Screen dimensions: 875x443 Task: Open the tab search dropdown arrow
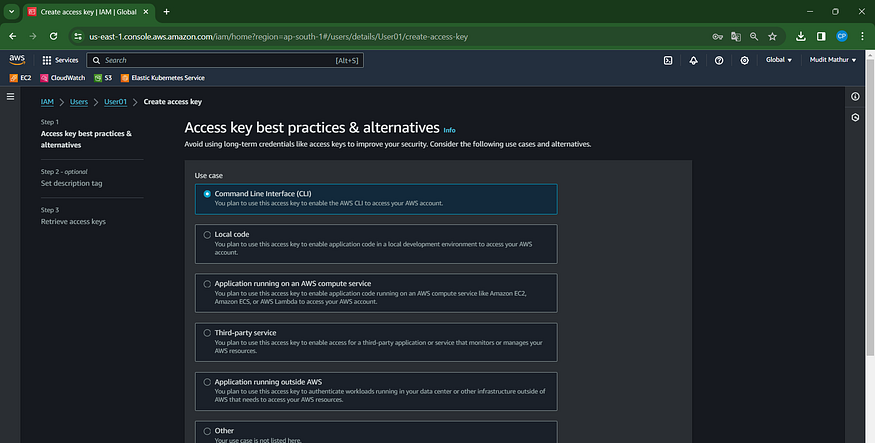coord(11,12)
